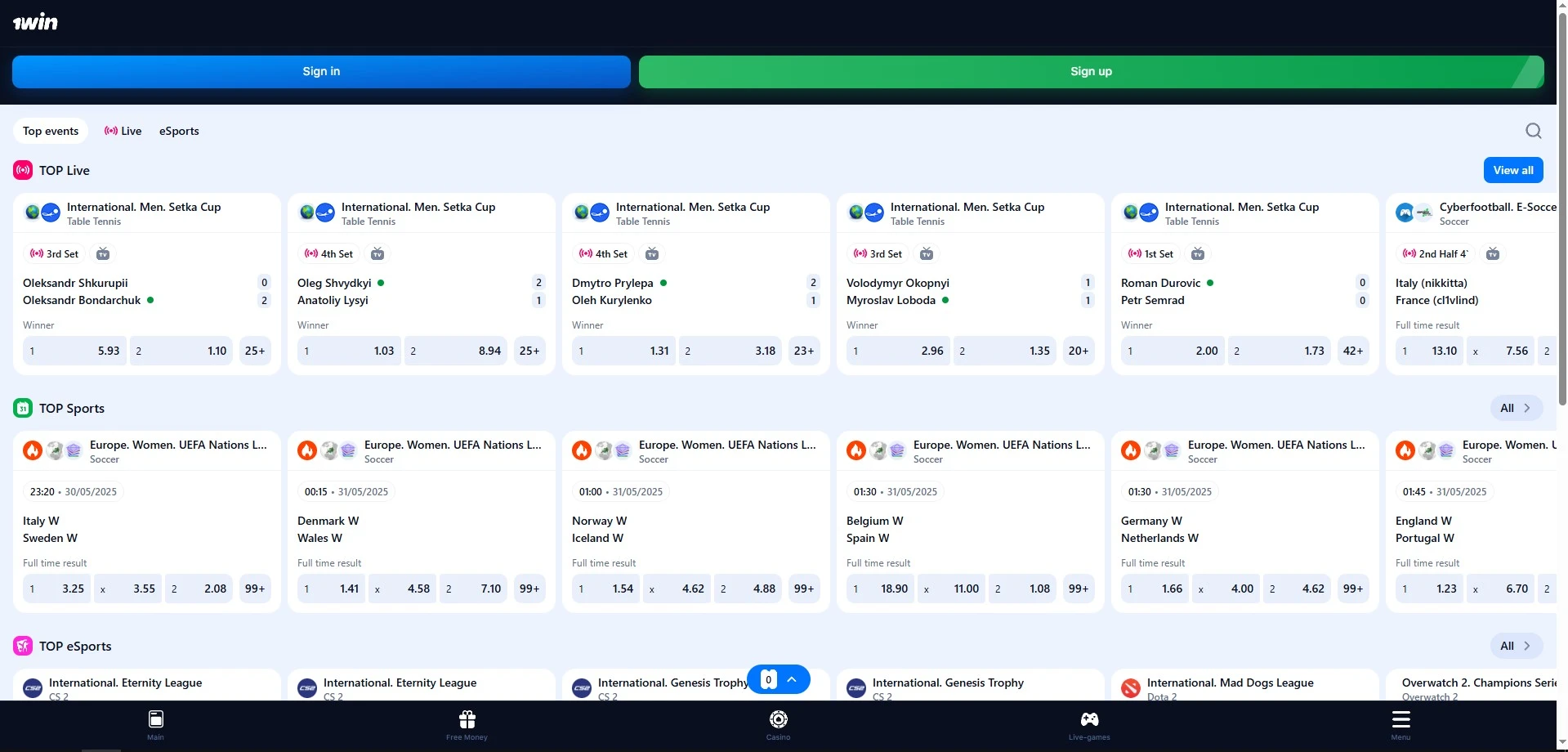The height and width of the screenshot is (752, 1568).
Task: Open Overwatch 2 Champions Series card
Action: click(1471, 685)
